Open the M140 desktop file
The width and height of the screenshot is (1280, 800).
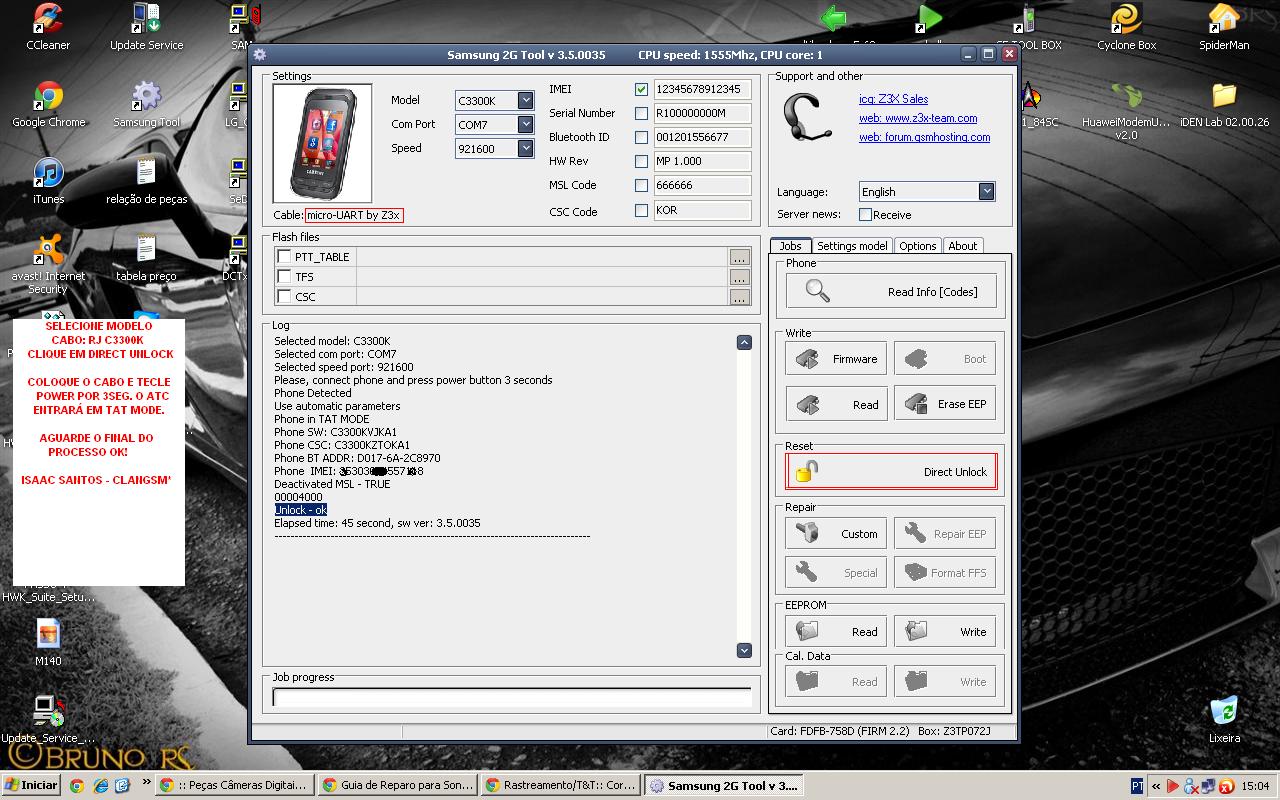(48, 641)
